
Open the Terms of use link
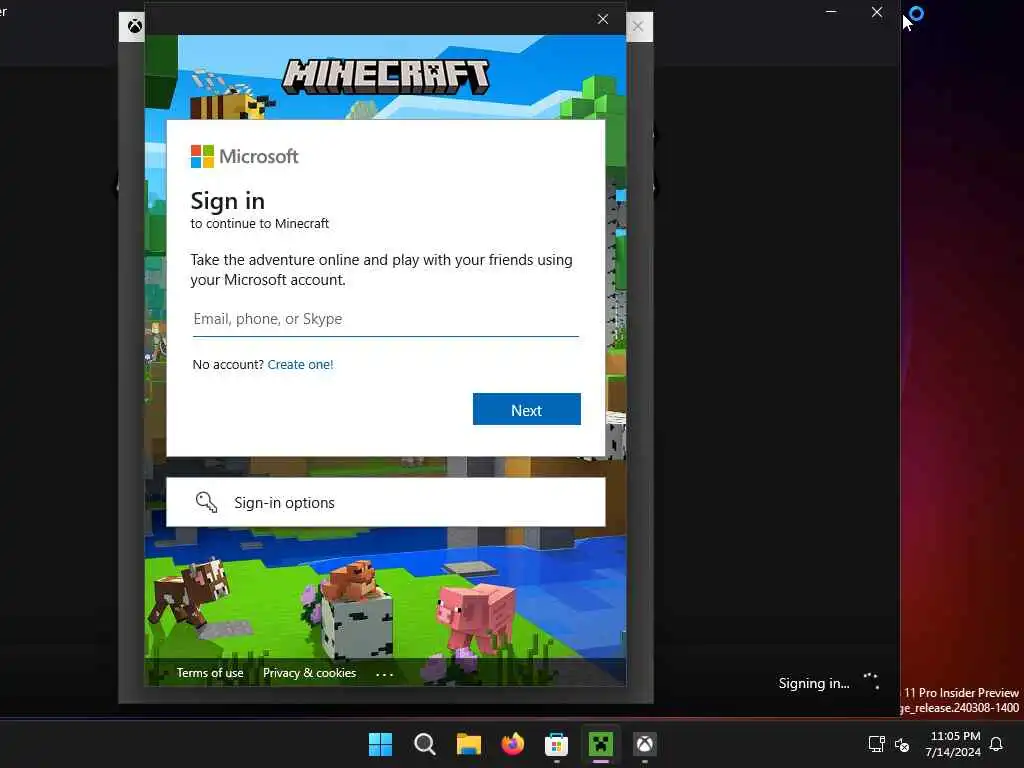click(210, 673)
